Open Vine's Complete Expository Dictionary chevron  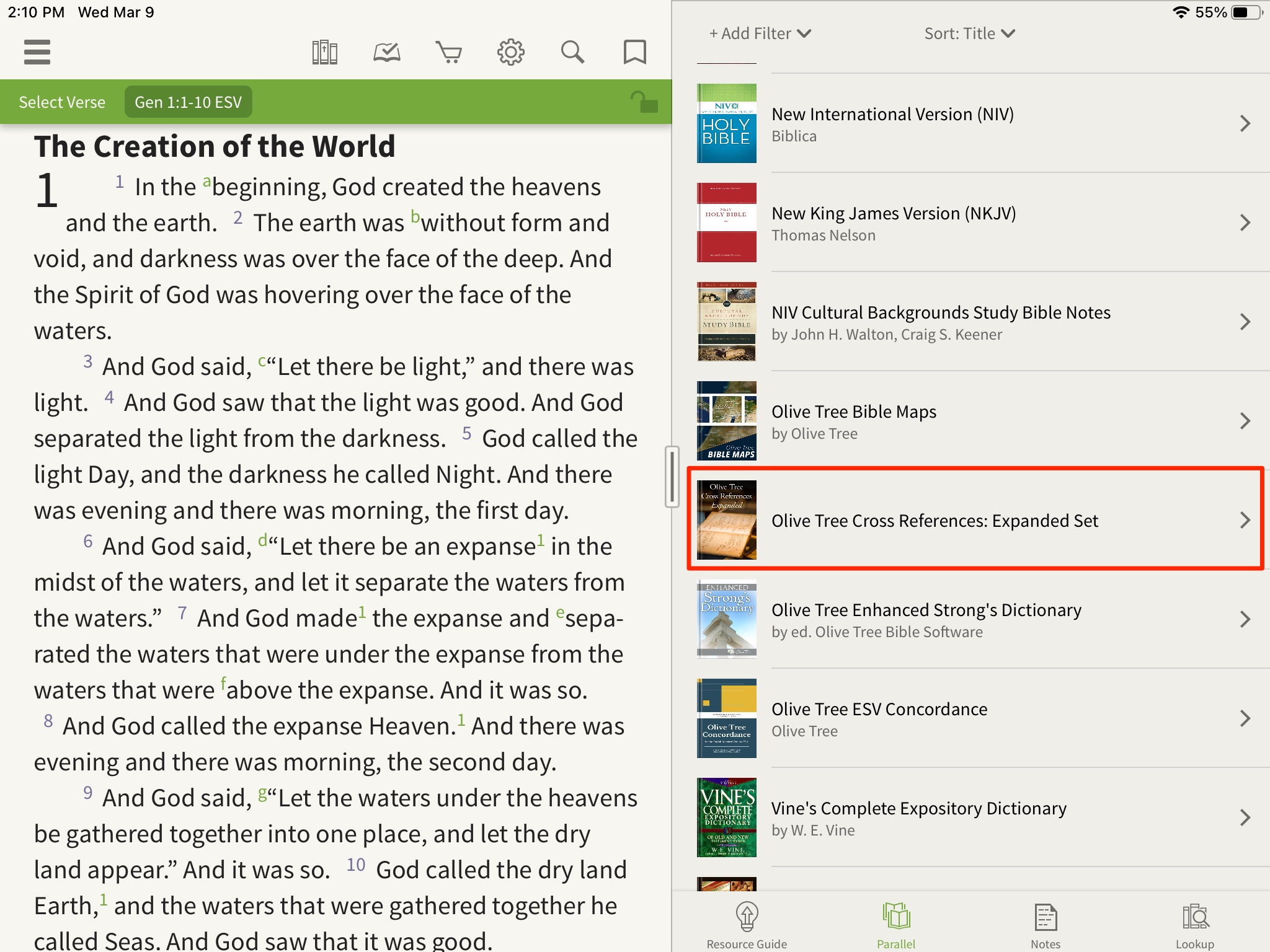pyautogui.click(x=1245, y=818)
